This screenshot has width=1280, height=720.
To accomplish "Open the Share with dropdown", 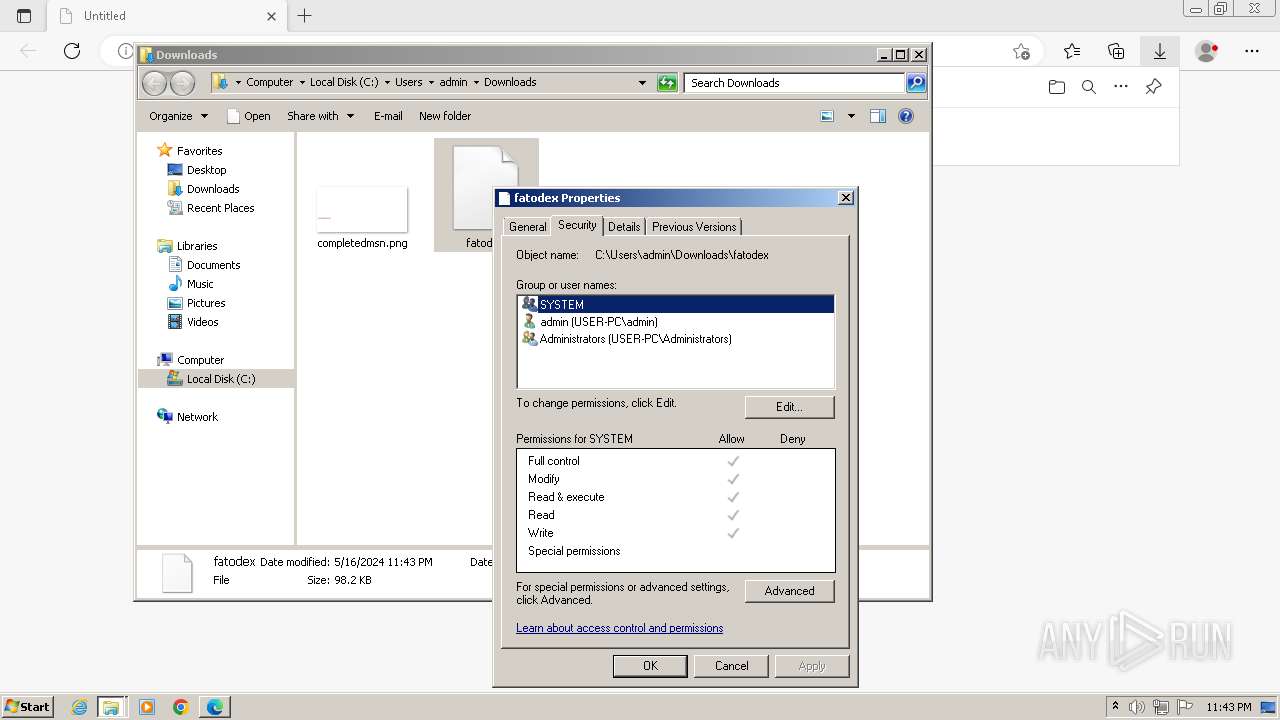I will click(320, 116).
